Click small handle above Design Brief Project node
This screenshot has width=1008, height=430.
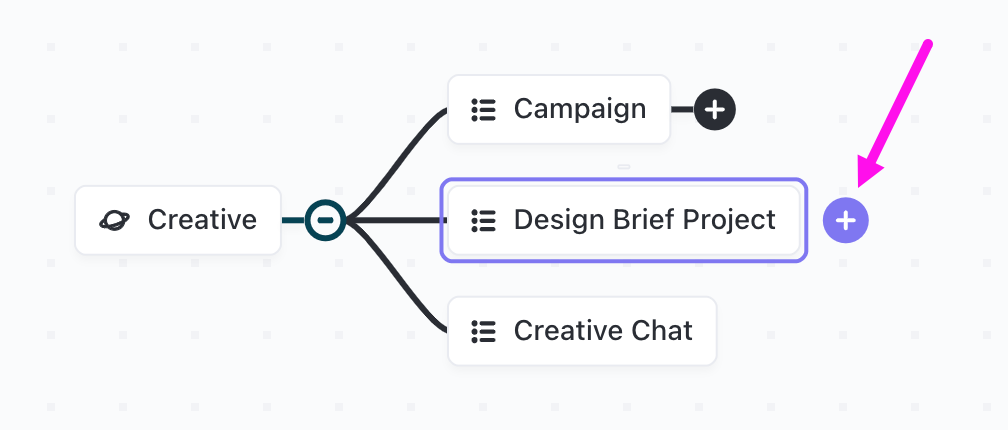[x=624, y=167]
